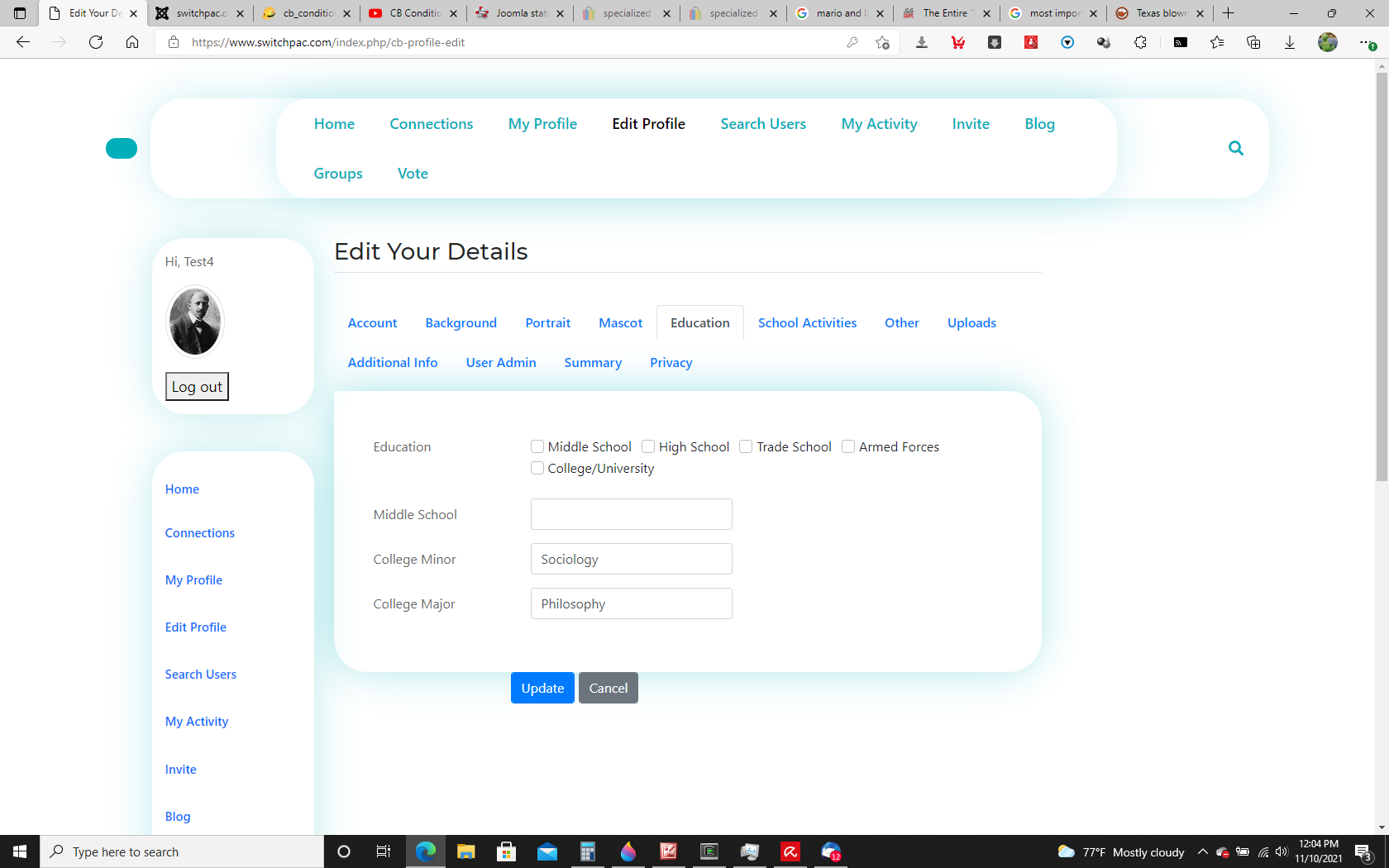Image resolution: width=1389 pixels, height=868 pixels.
Task: Click the page vertical scrollbar thumb
Action: pos(1382,277)
